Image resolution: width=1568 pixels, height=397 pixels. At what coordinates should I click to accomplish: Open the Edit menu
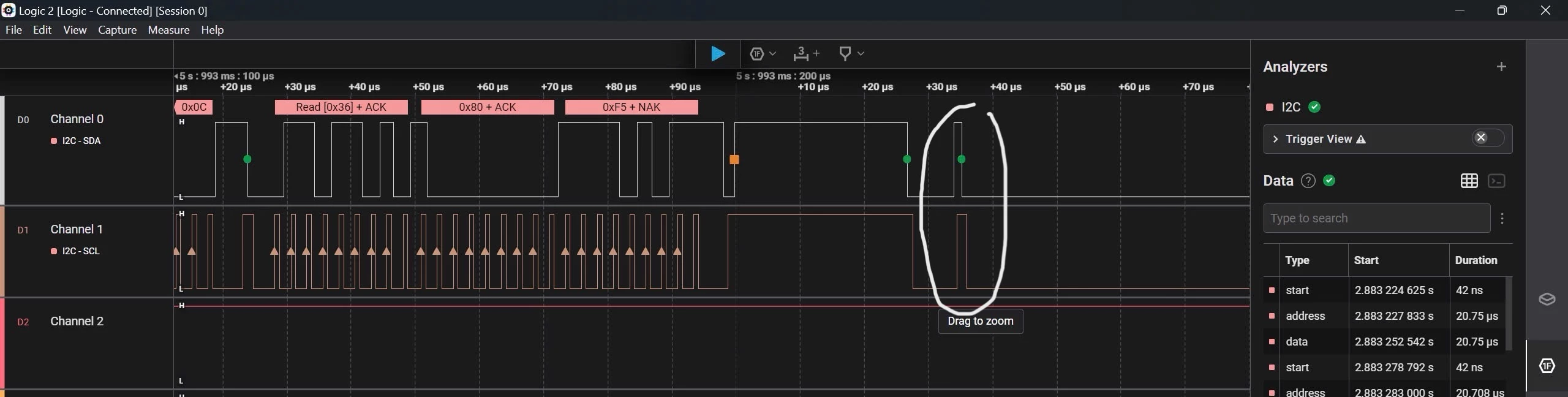[42, 30]
